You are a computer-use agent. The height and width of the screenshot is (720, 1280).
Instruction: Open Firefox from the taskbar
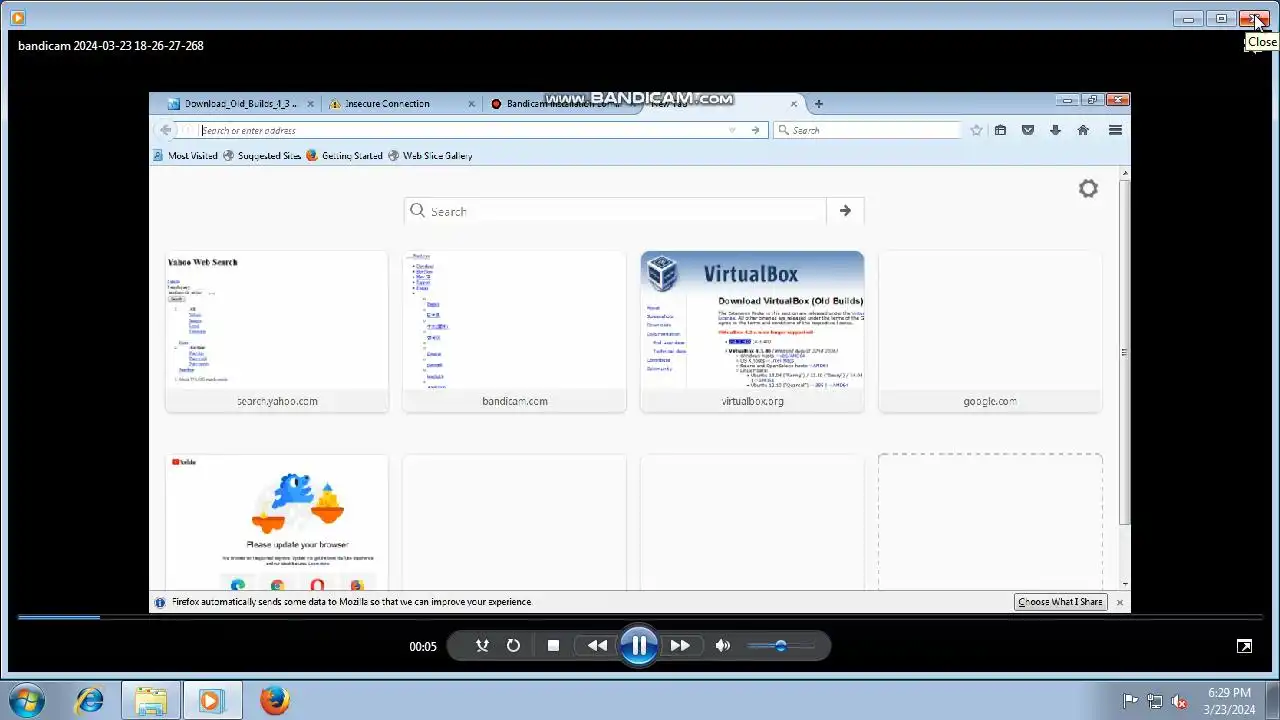coord(274,700)
